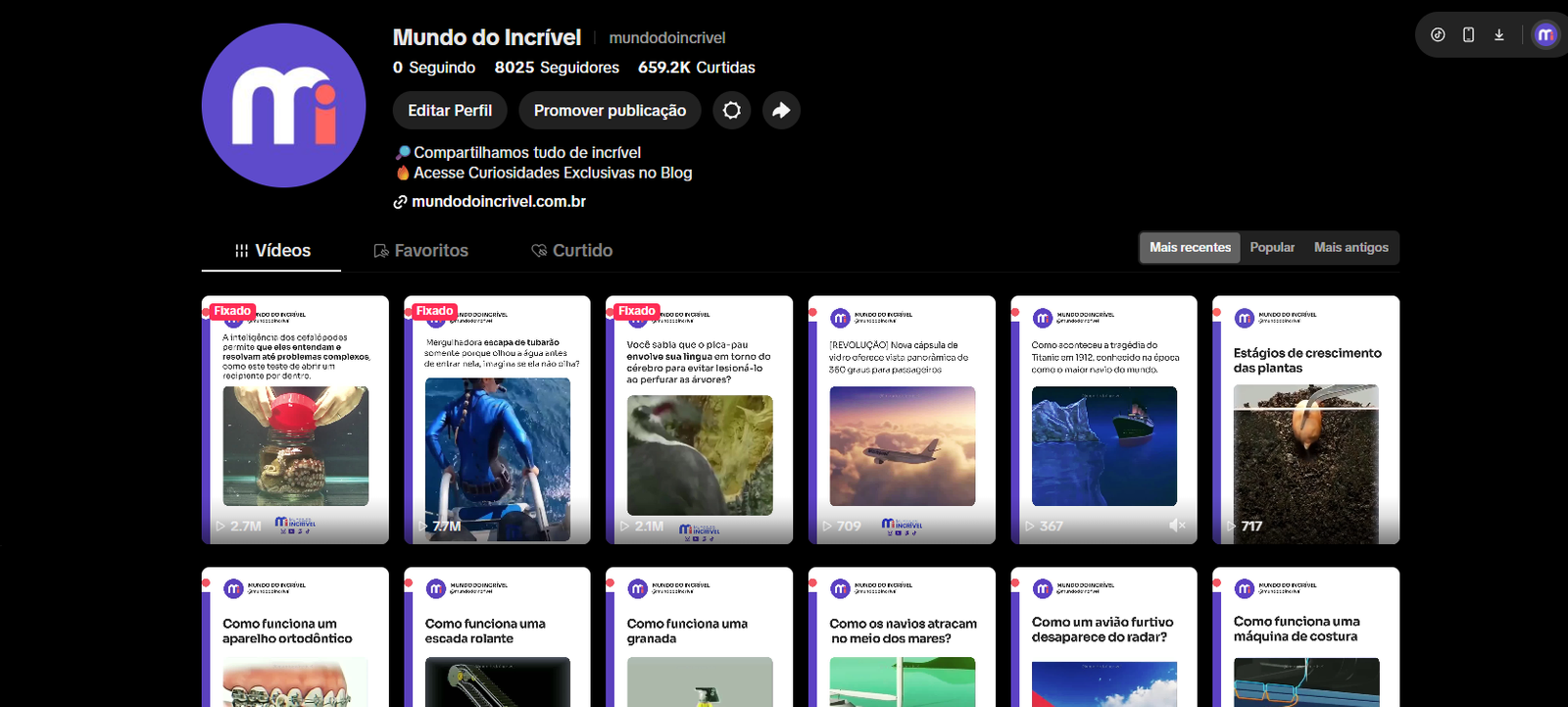The width and height of the screenshot is (1568, 707).
Task: Click the TikTok coins icon in top bar
Action: pos(1438,35)
